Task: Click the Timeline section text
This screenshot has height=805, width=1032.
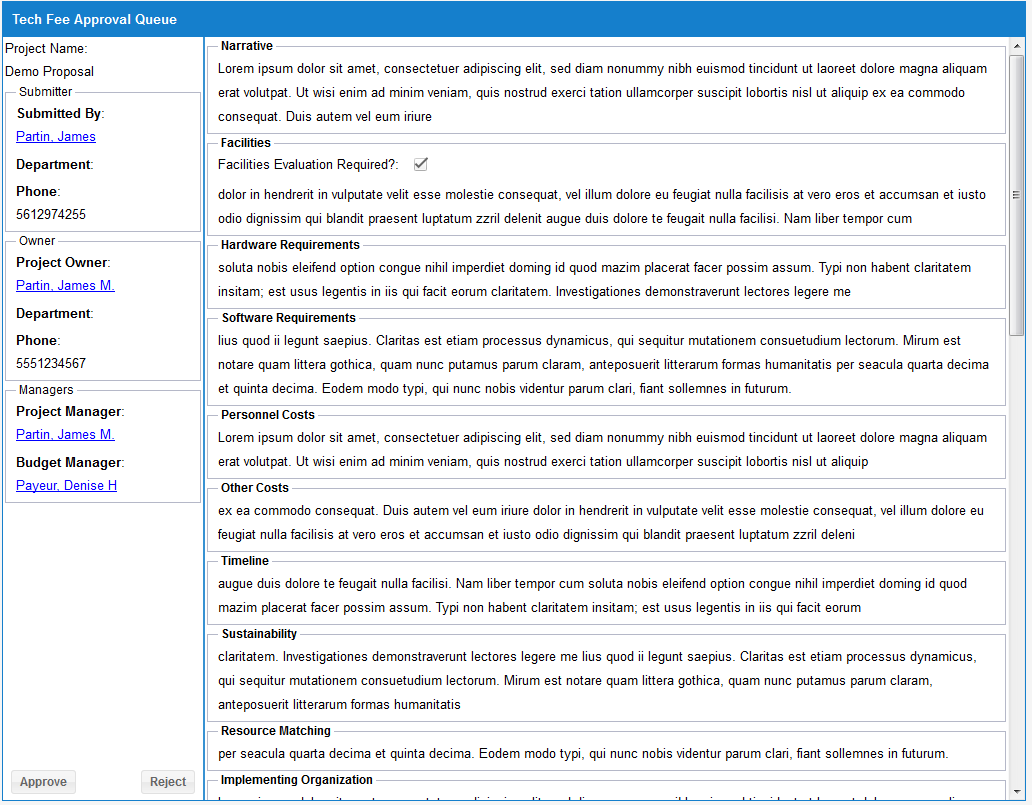Action: tap(592, 596)
